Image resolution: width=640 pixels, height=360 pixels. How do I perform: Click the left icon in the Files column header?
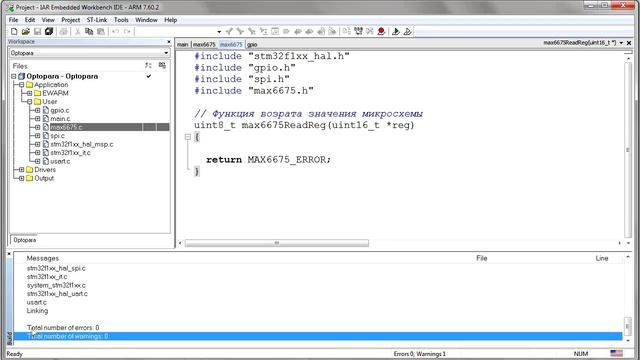click(148, 65)
